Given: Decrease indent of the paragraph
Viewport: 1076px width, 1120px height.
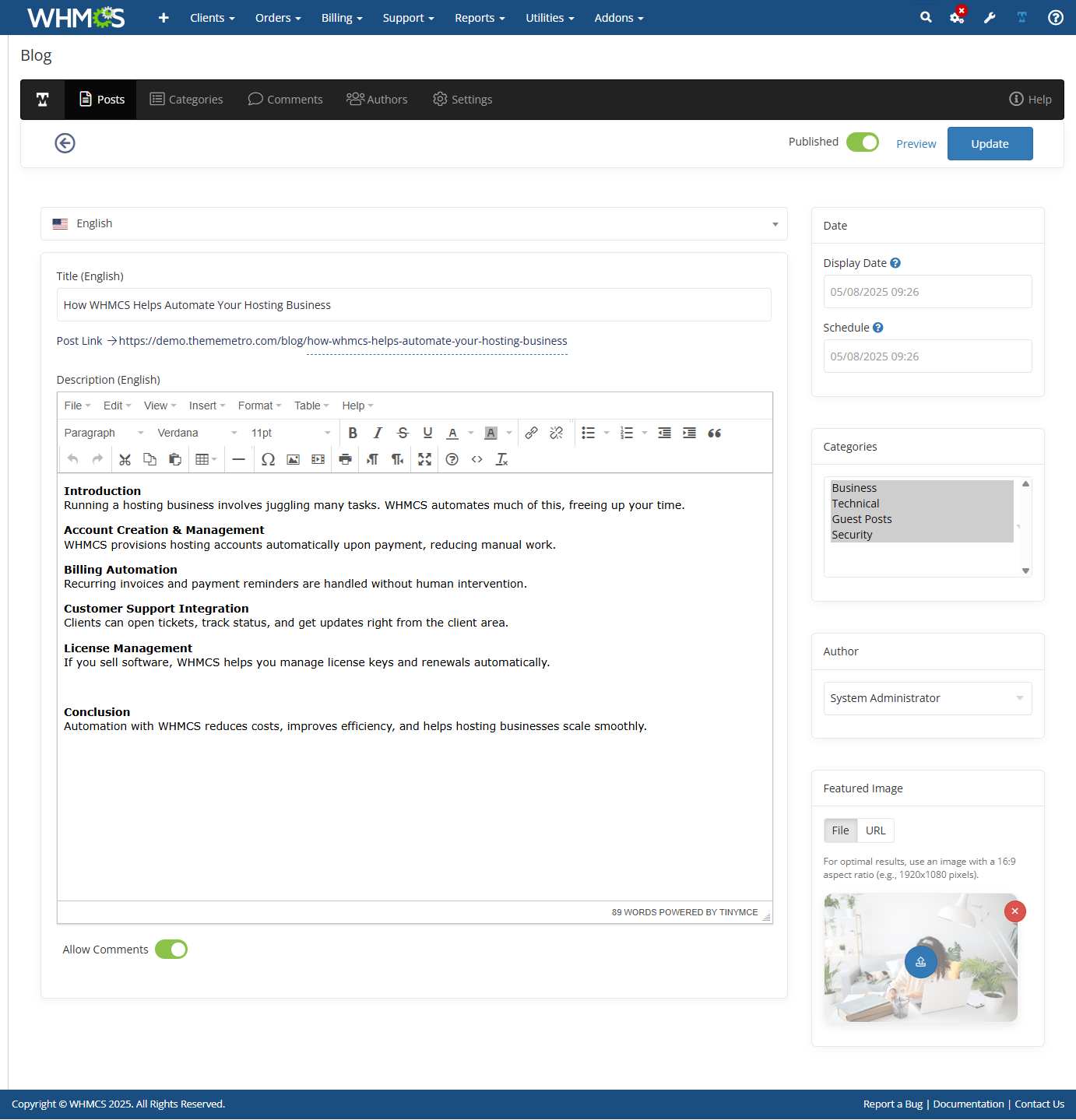Looking at the screenshot, I should coord(664,433).
